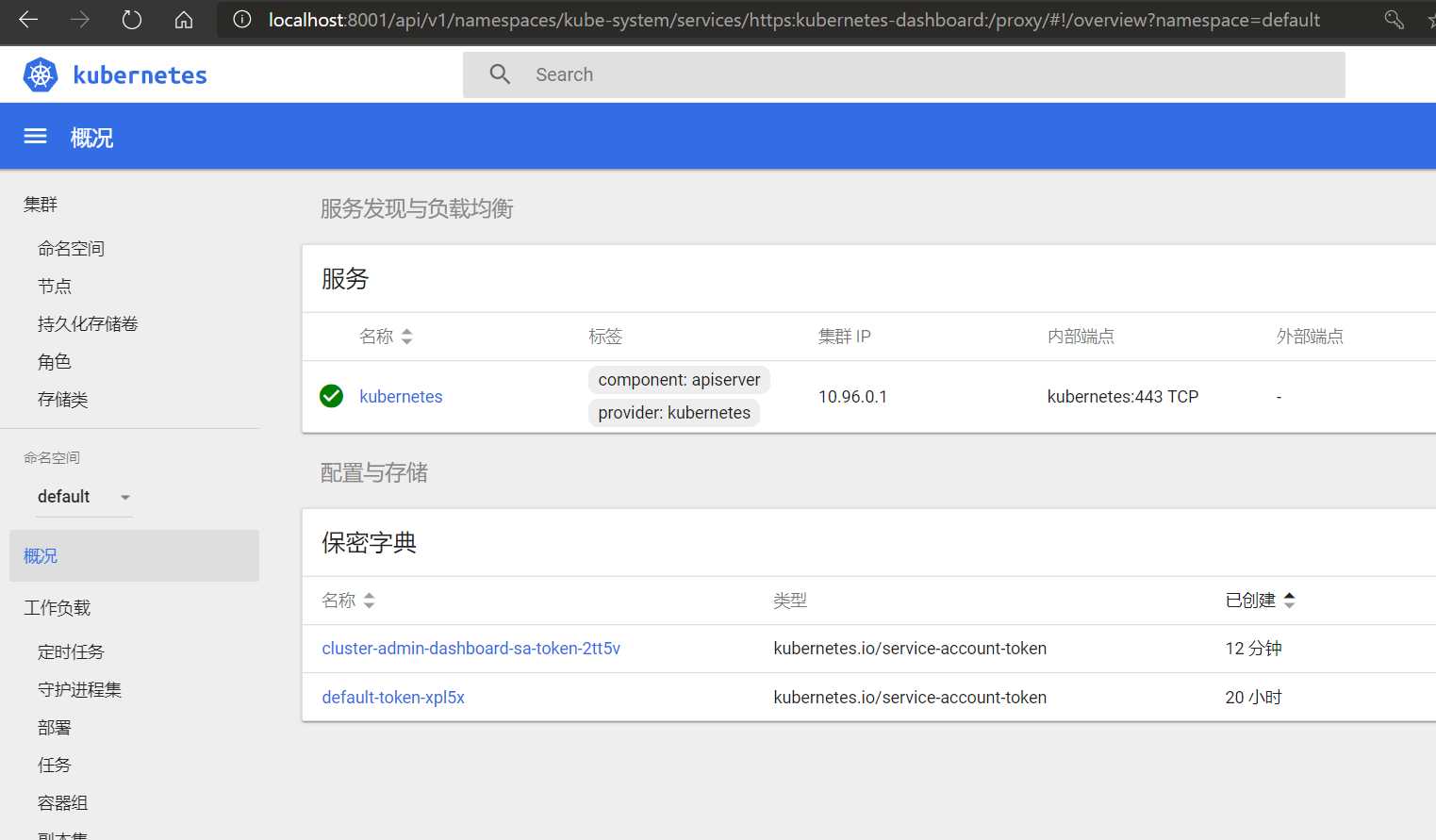
Task: Click the browser back arrow
Action: click(28, 20)
